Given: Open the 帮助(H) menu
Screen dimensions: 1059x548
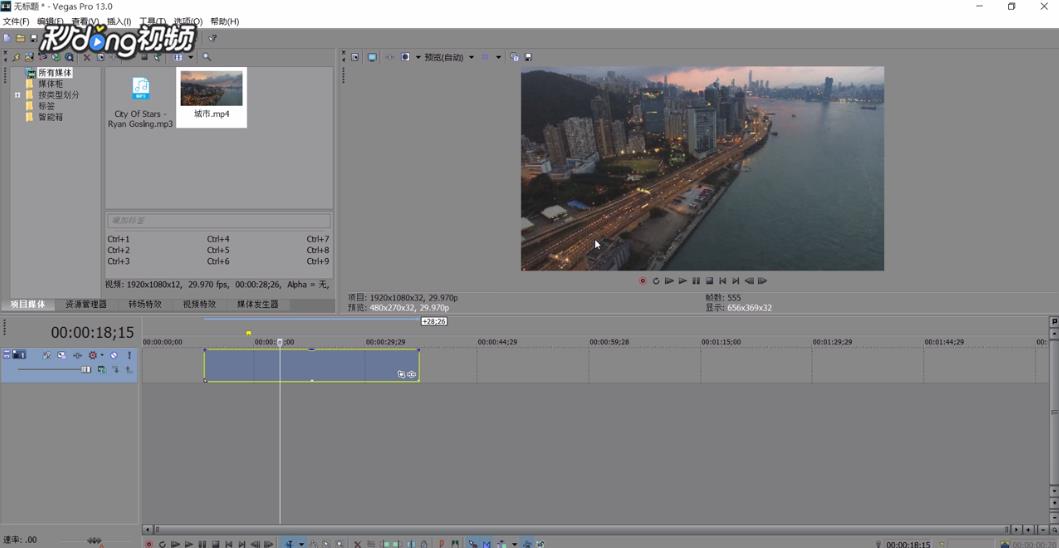Looking at the screenshot, I should tap(225, 22).
